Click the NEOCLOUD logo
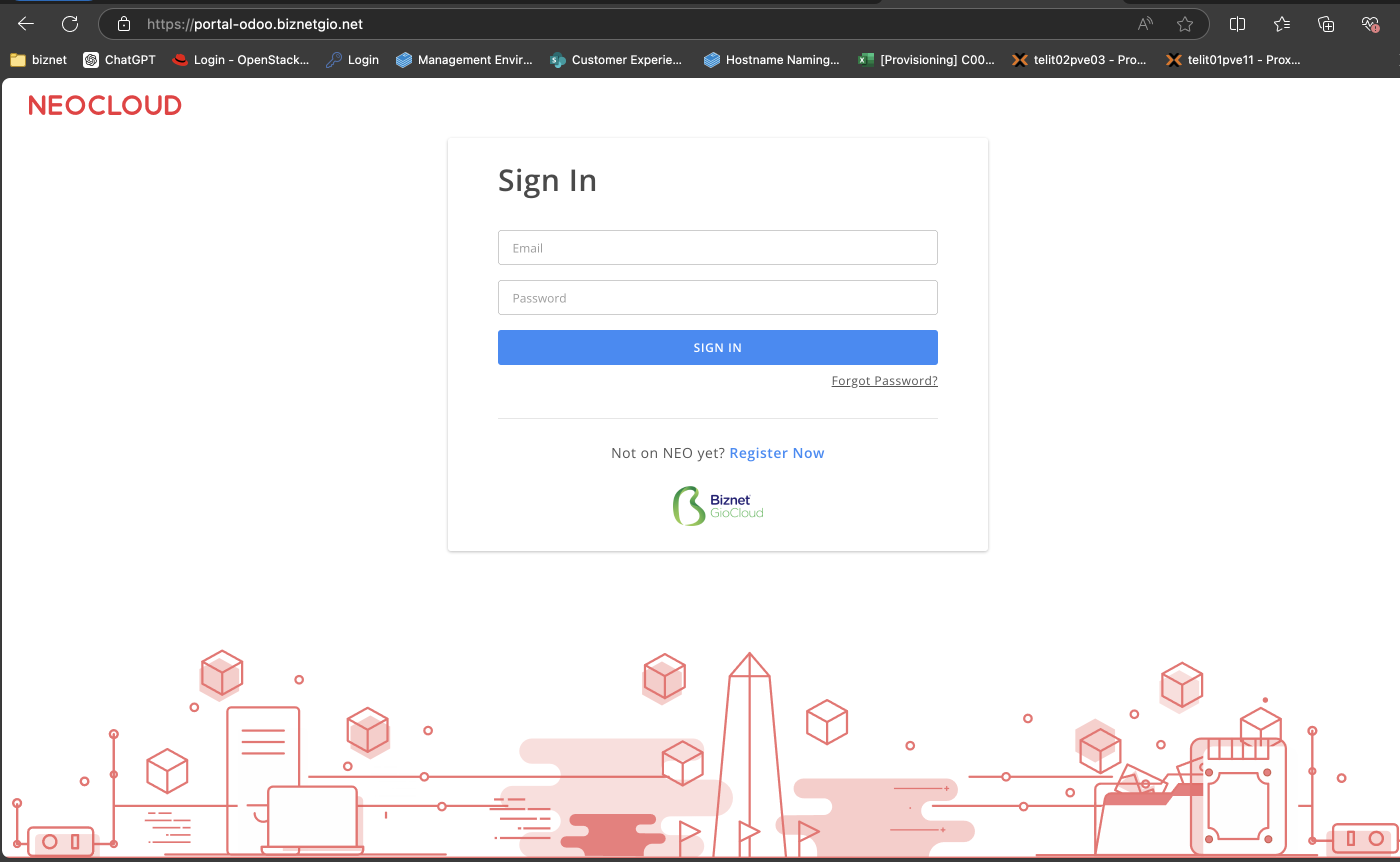 pyautogui.click(x=105, y=105)
